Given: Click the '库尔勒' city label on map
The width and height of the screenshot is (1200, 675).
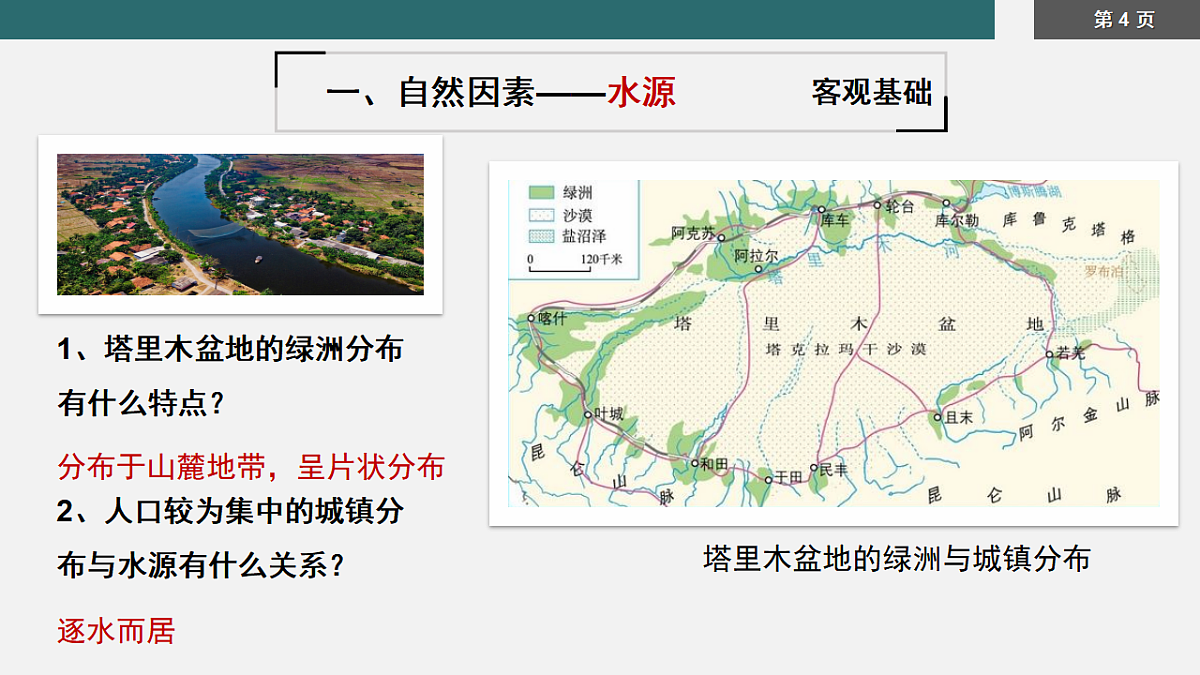Looking at the screenshot, I should (956, 220).
